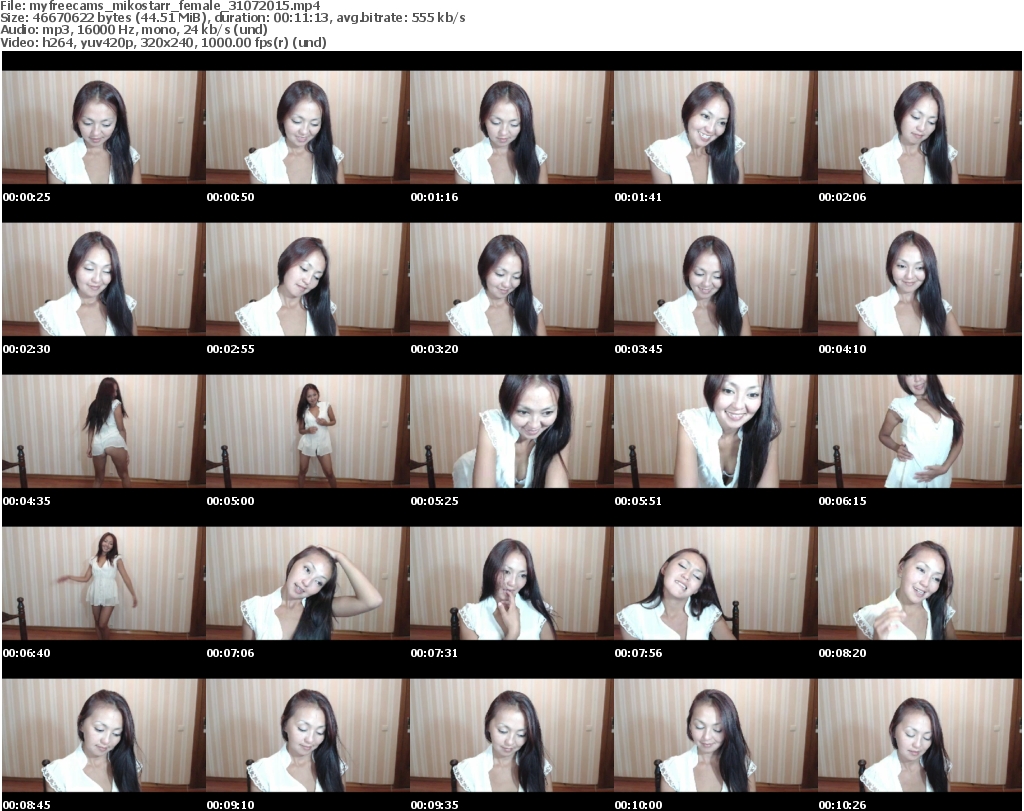Click the file name text line

[161, 6]
